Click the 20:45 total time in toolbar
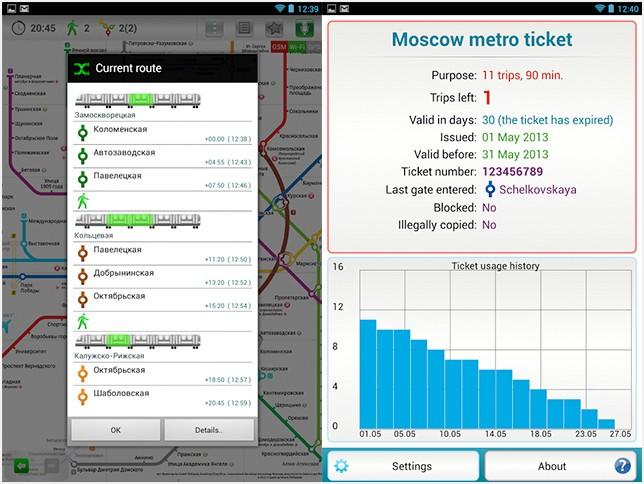 pos(43,28)
